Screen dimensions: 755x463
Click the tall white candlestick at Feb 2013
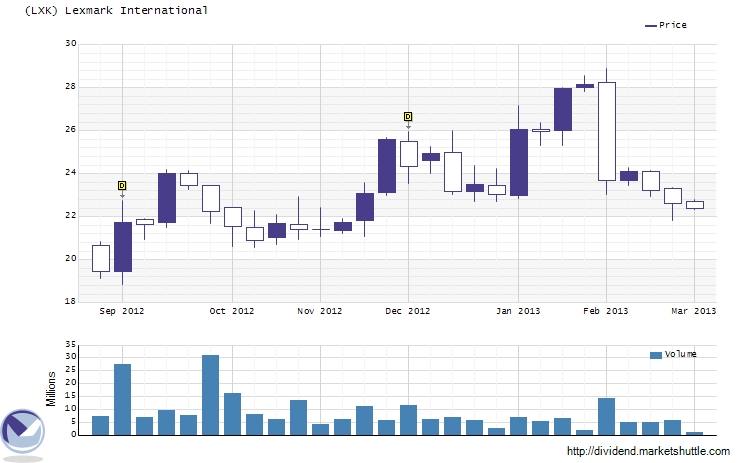[x=607, y=131]
